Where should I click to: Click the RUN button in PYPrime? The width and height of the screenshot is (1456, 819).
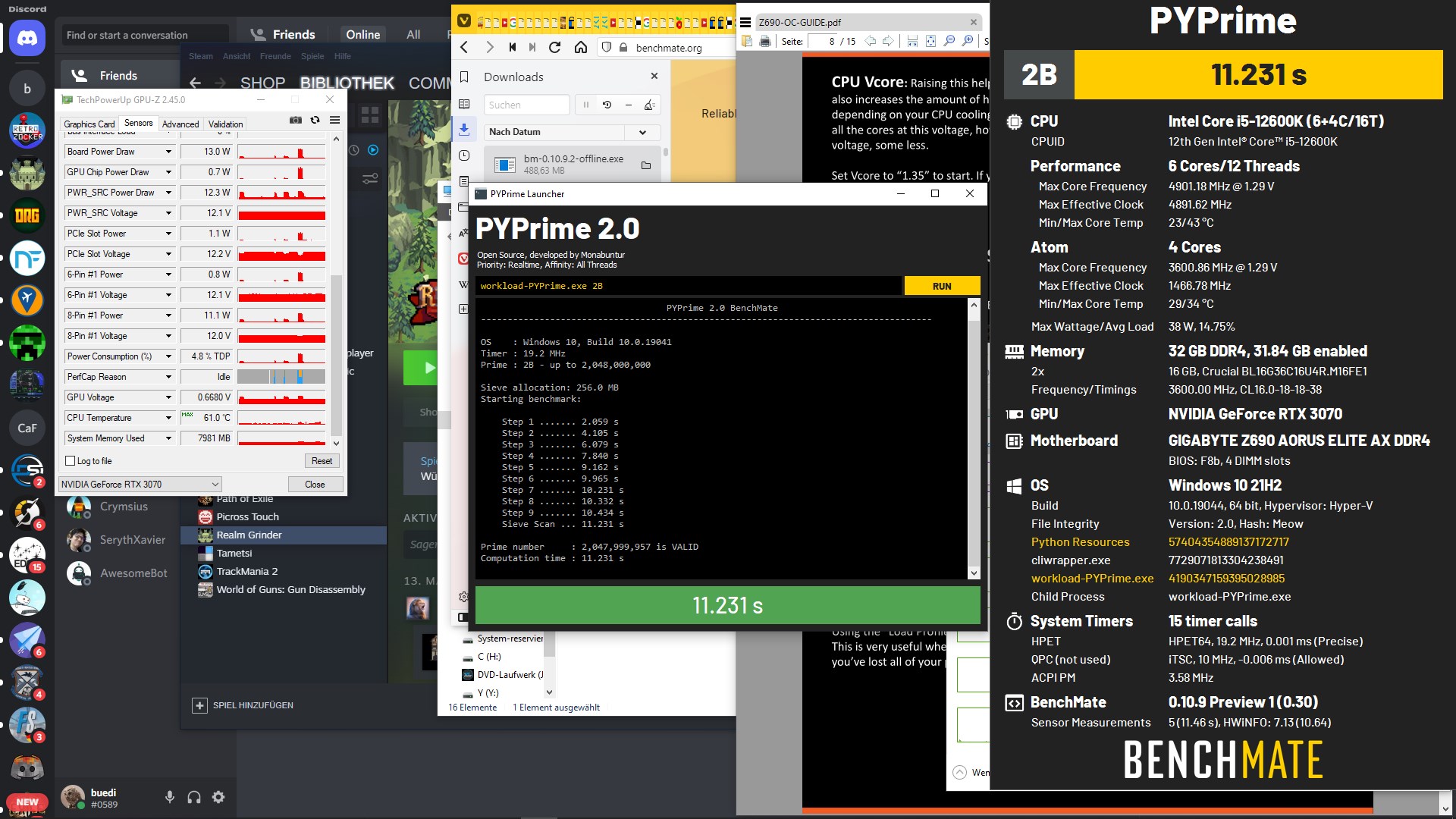(942, 286)
